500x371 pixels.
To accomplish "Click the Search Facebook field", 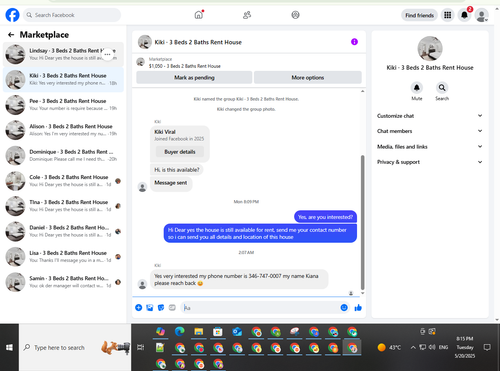I will 72,15.
